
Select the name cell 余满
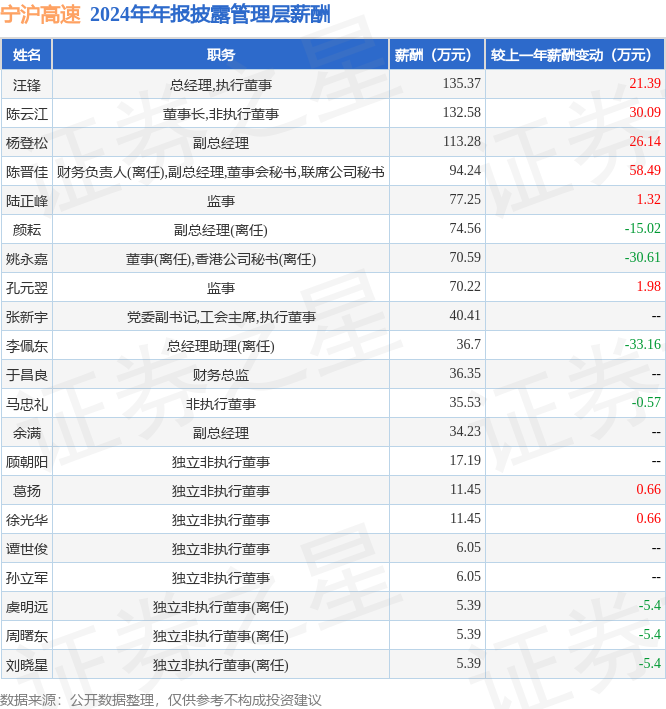coord(27,432)
